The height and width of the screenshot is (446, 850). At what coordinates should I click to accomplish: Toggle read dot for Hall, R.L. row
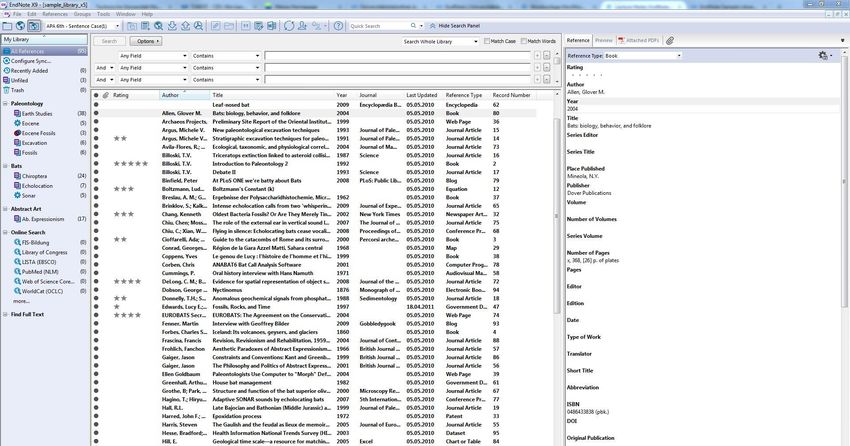(96, 408)
